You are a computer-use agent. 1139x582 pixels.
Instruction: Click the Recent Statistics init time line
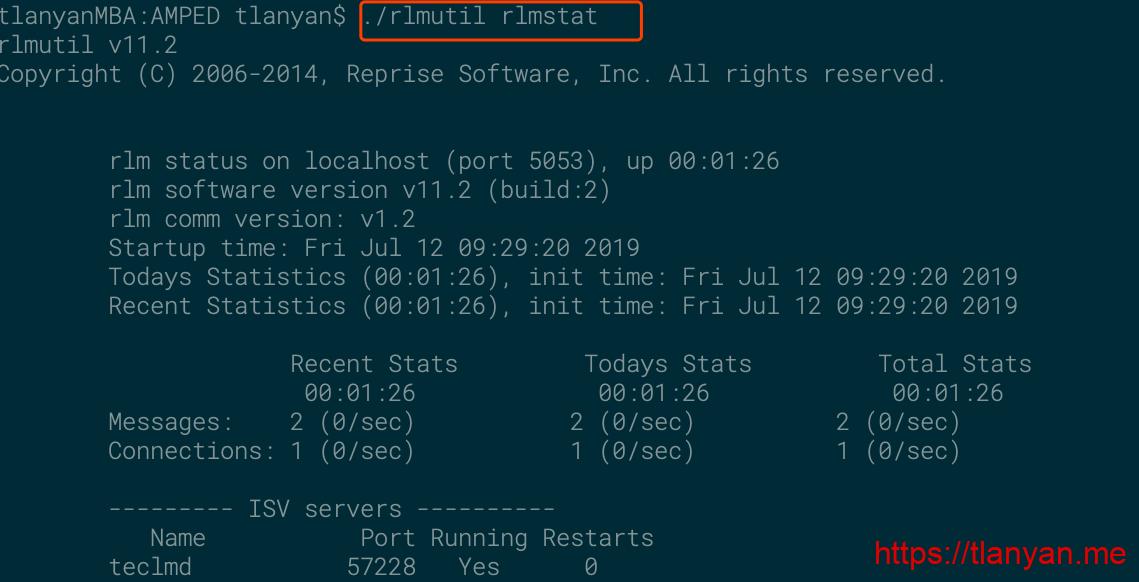click(562, 306)
